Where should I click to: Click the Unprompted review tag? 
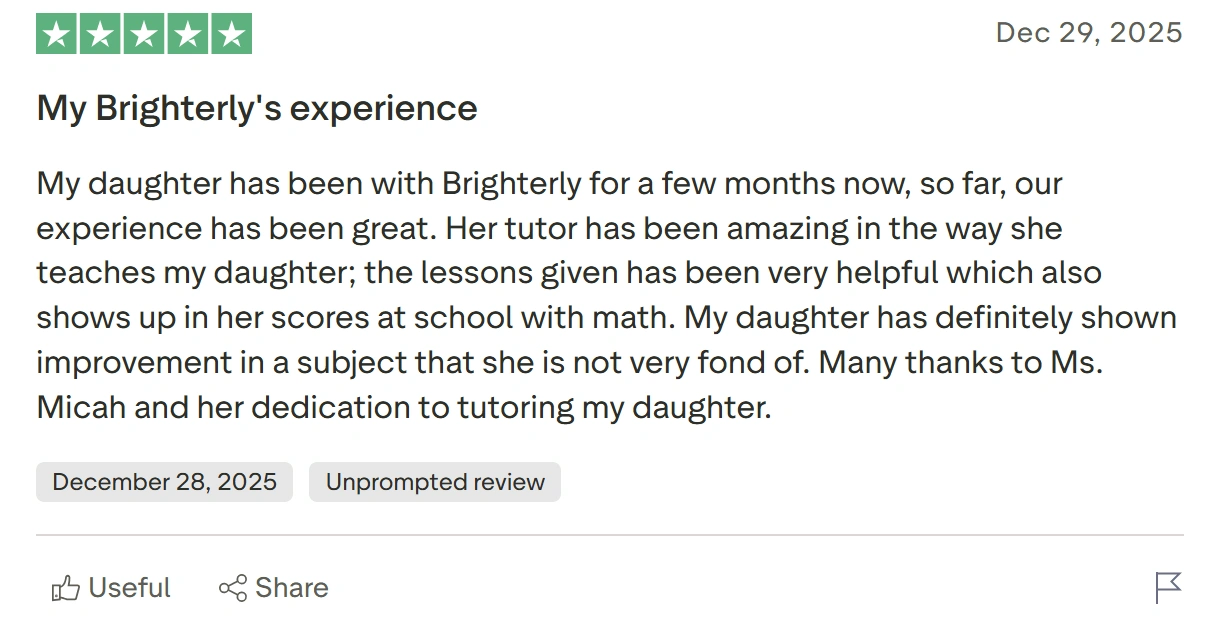tap(435, 482)
